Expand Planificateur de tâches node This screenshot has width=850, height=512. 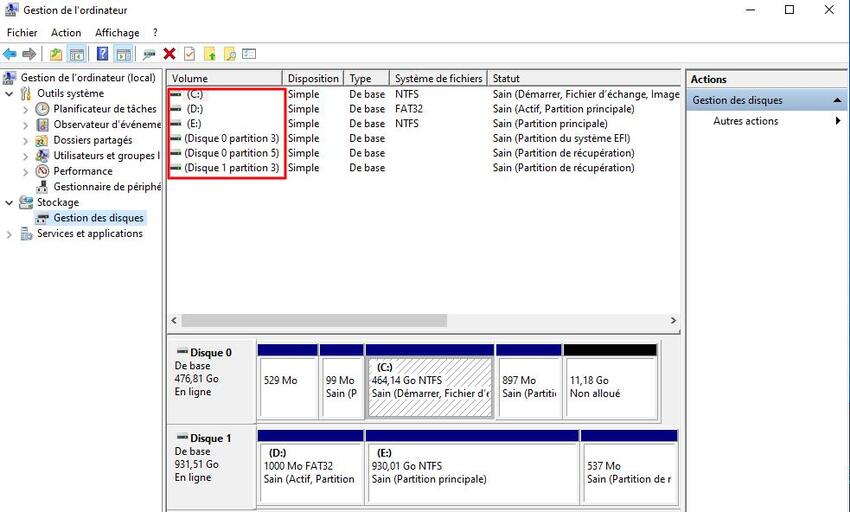[x=25, y=110]
